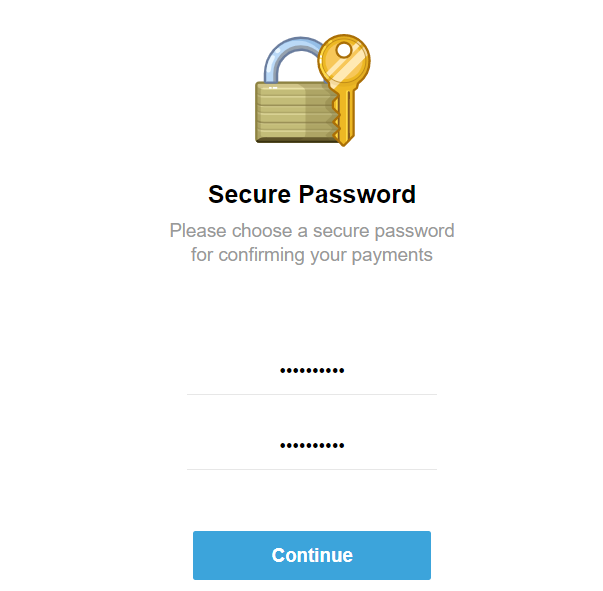Click the underline beneath the confirm password field
Viewport: 603px width, 591px height.
point(312,469)
